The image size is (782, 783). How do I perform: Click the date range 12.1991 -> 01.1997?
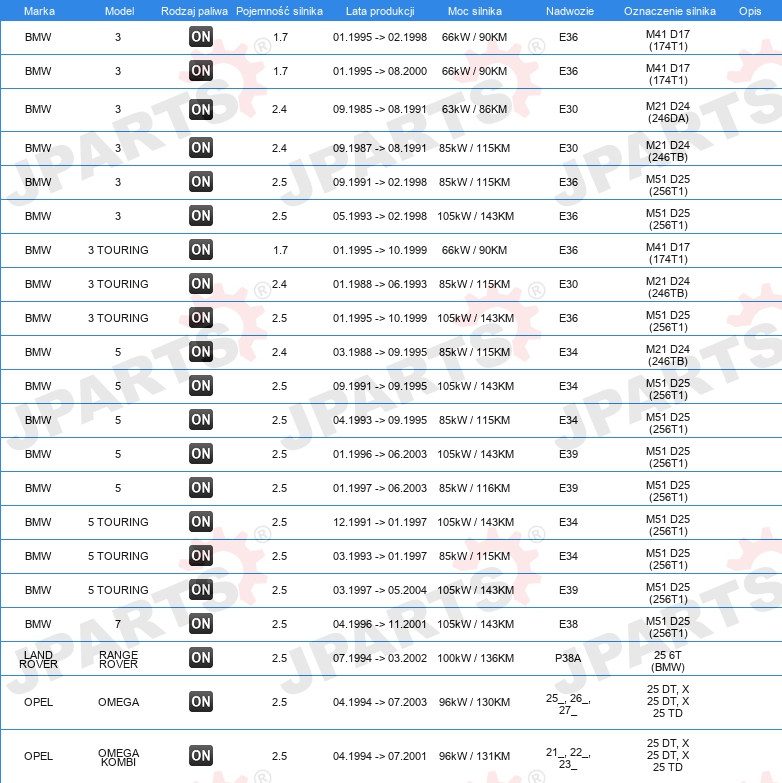tap(380, 522)
